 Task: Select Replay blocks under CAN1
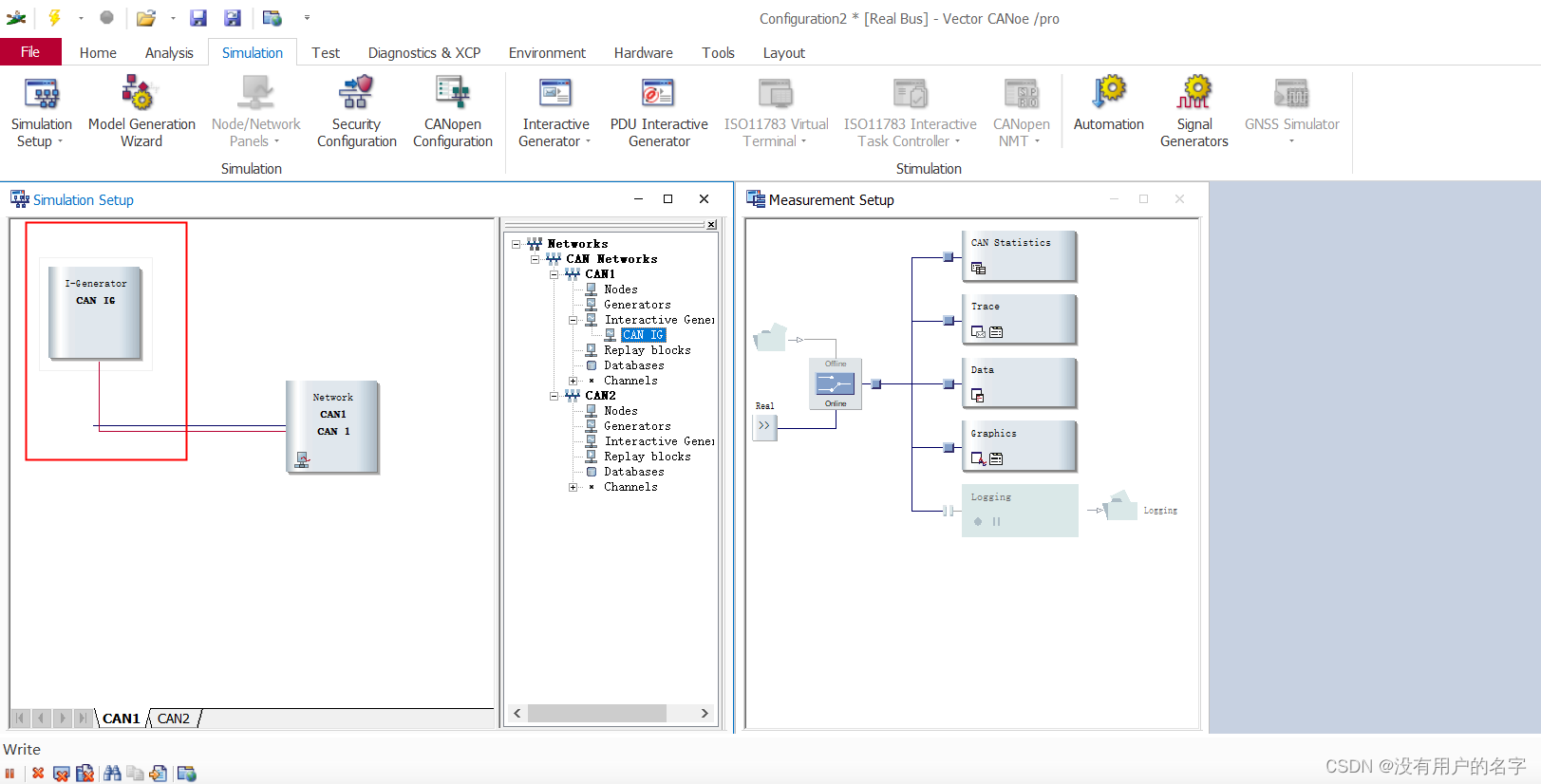[648, 350]
